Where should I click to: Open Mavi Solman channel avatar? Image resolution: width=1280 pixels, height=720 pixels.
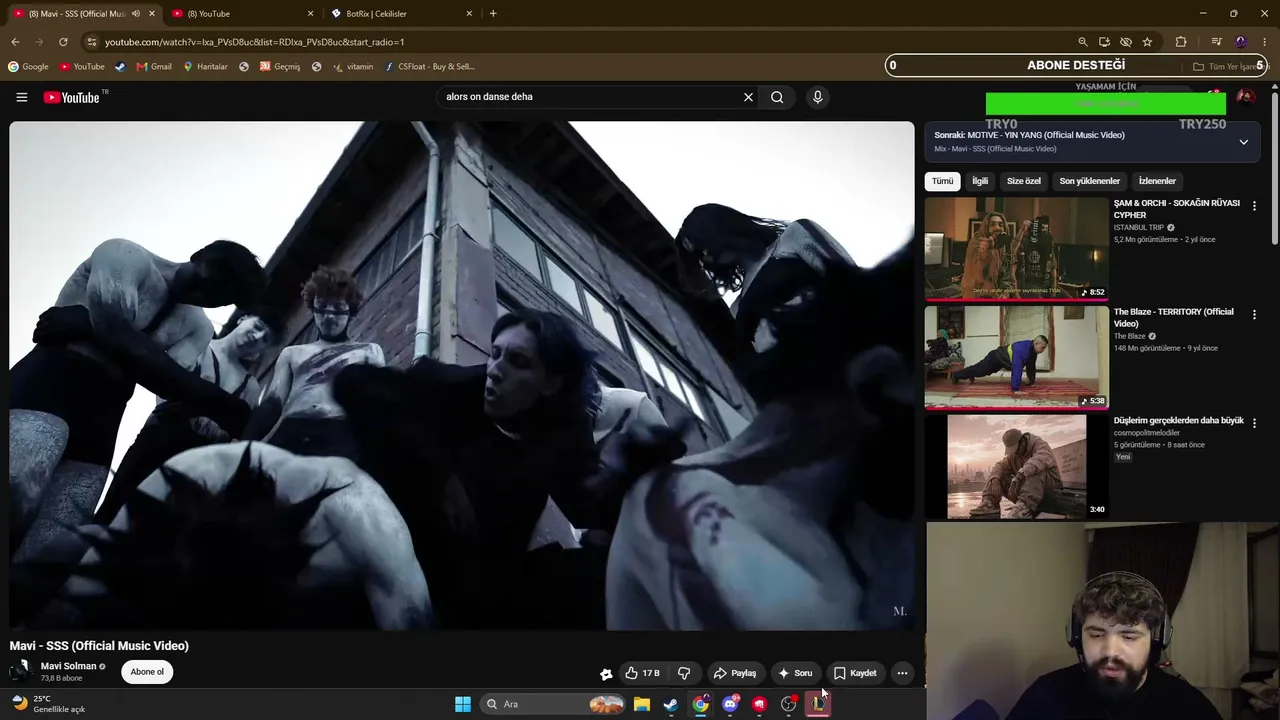(x=20, y=671)
